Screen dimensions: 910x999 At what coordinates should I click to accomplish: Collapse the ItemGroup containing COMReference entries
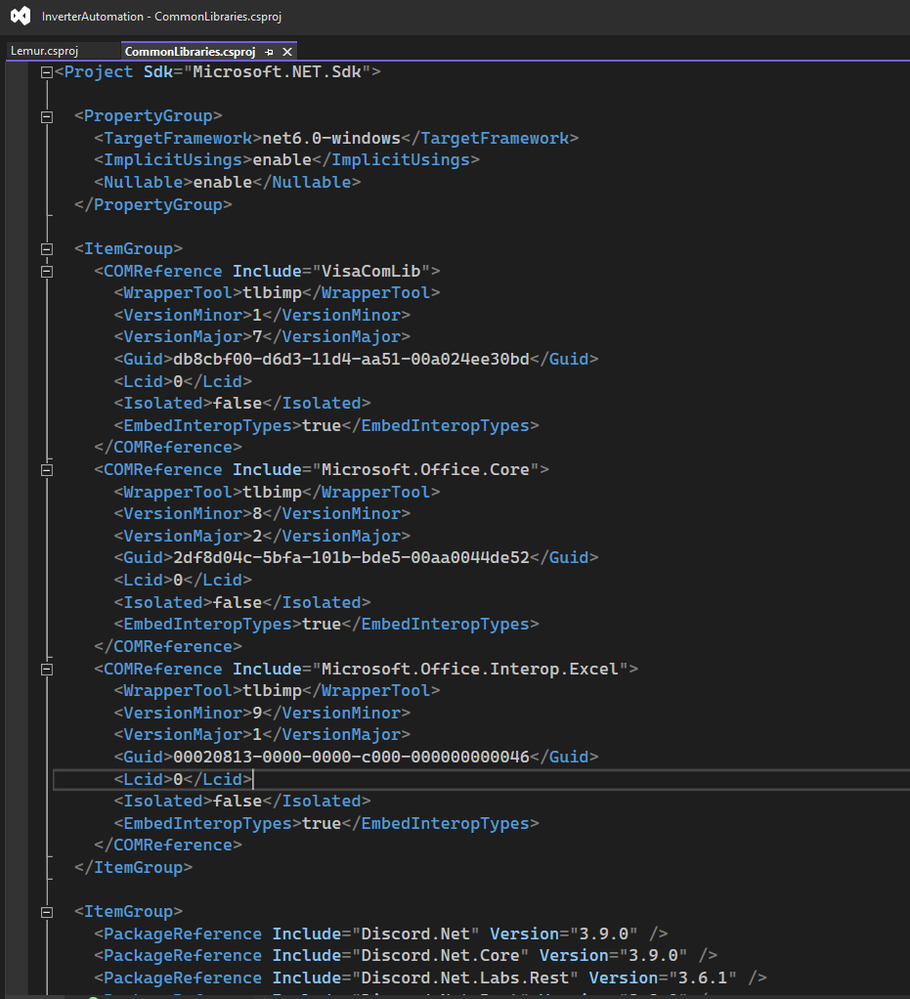point(47,249)
